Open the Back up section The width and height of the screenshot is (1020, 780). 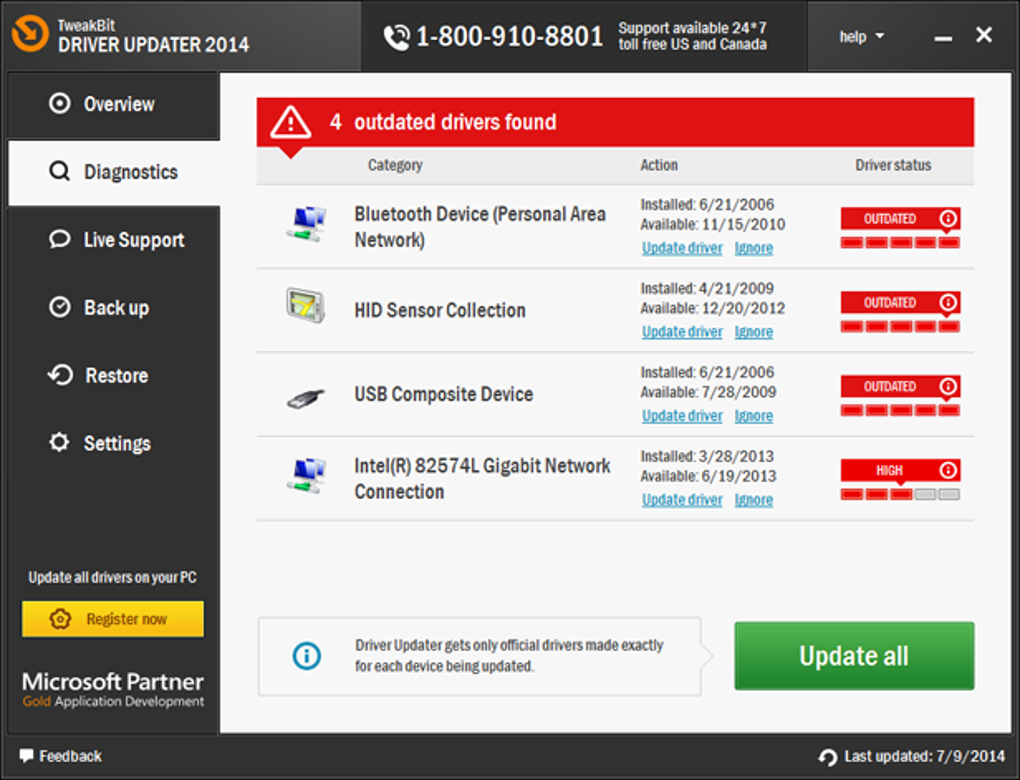pyautogui.click(x=114, y=308)
